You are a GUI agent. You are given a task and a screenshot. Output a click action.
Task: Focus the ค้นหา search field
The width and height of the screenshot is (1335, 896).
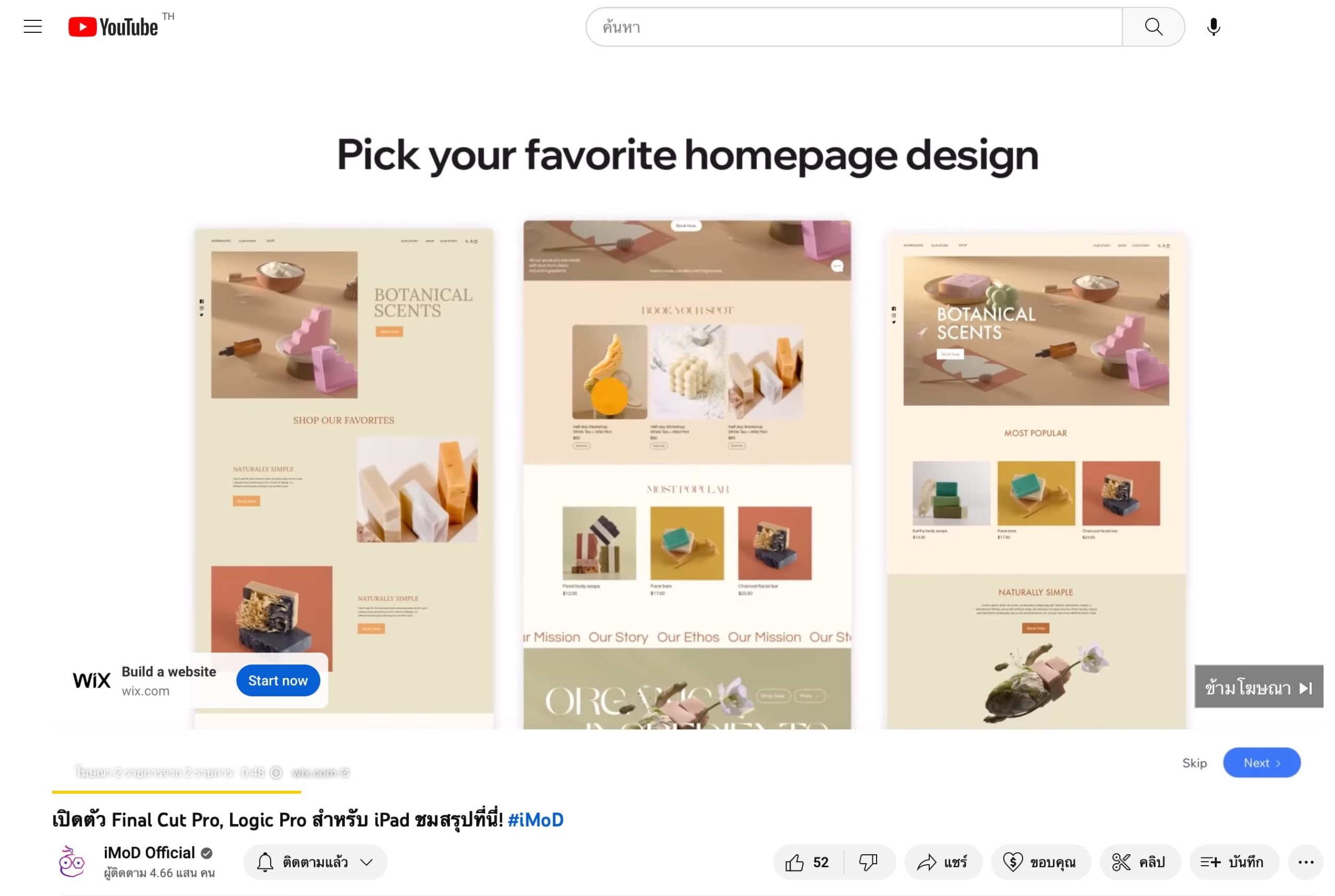[x=854, y=27]
